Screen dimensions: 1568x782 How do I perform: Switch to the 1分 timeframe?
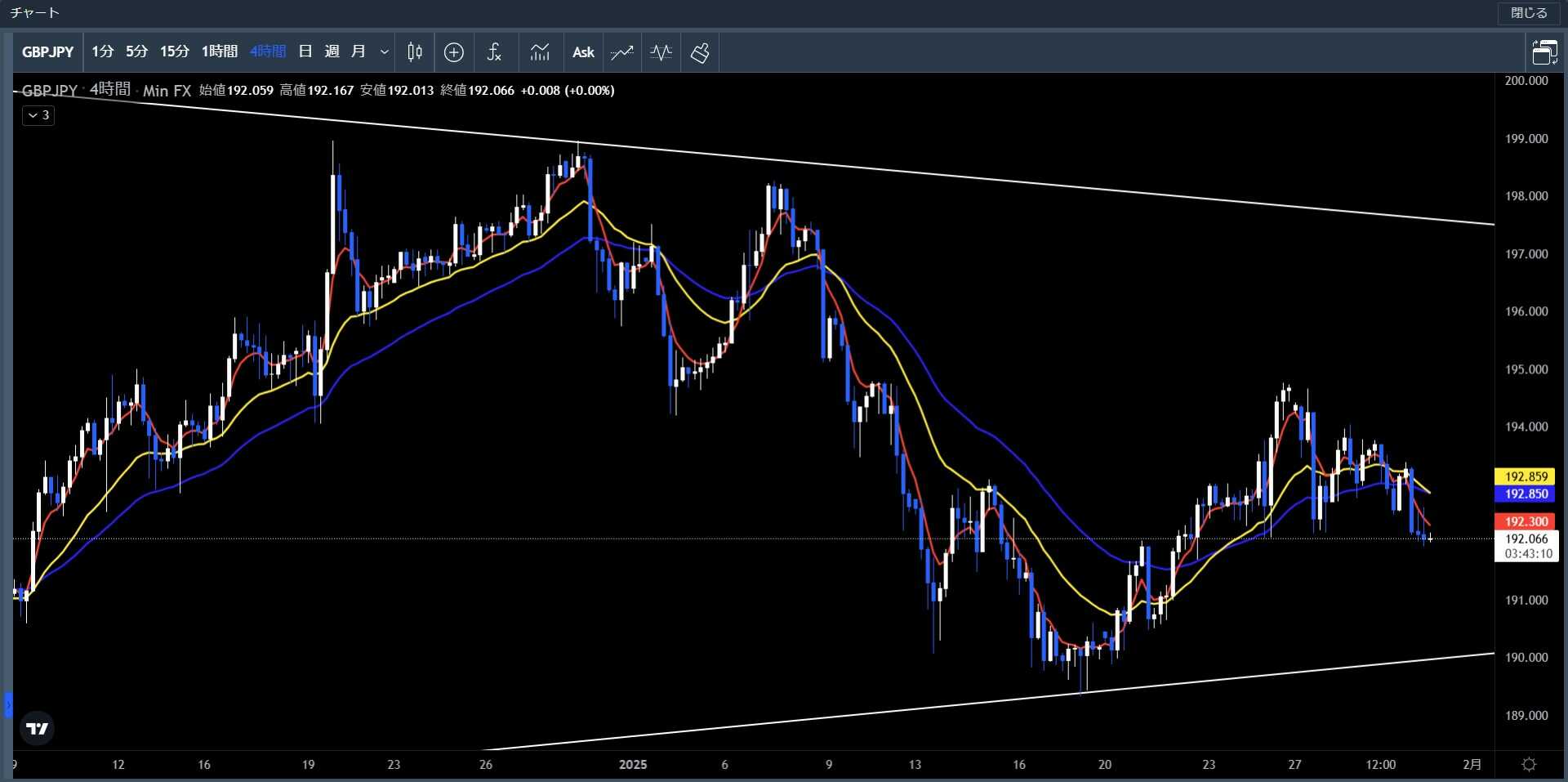[x=102, y=52]
